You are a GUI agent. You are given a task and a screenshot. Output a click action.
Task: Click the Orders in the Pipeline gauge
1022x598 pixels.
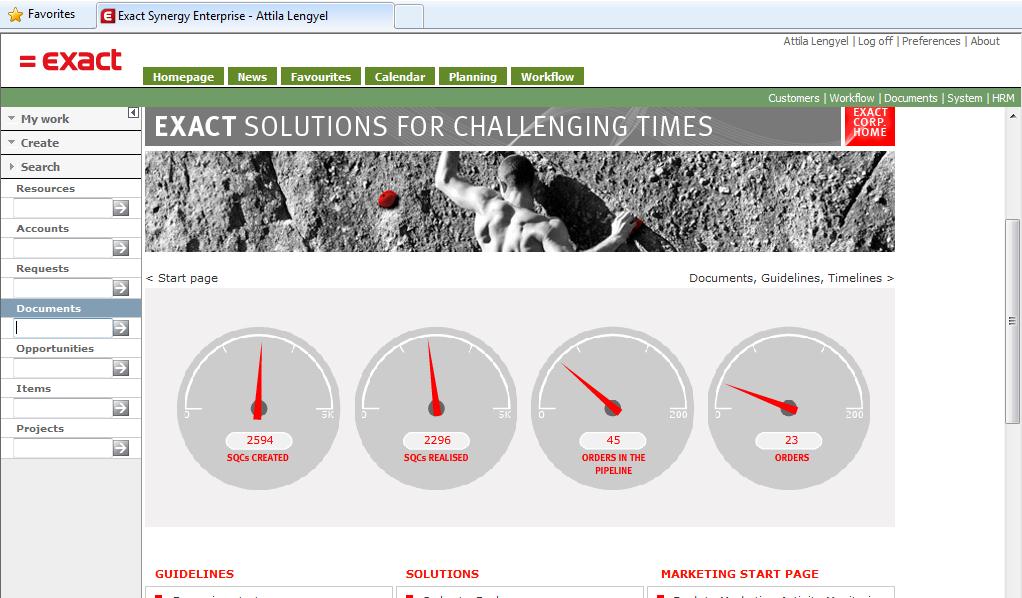pos(613,408)
